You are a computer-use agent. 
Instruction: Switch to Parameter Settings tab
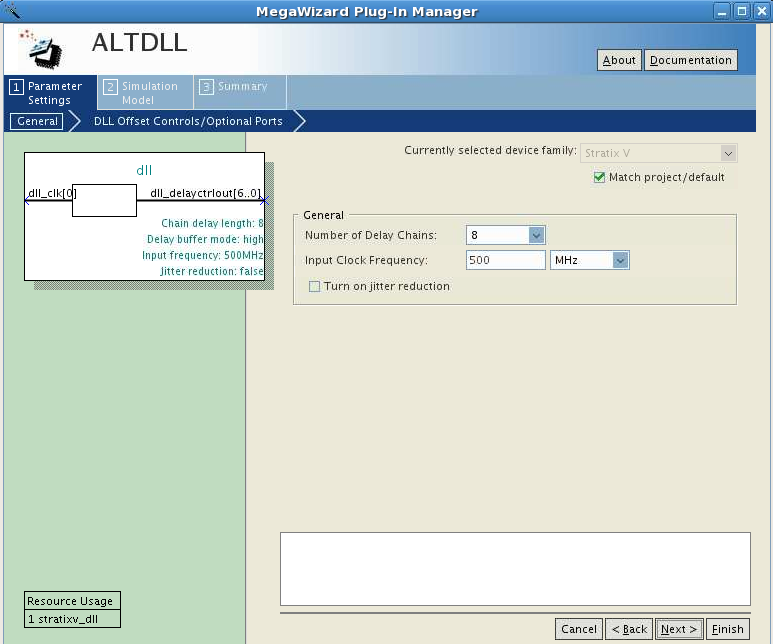(x=50, y=93)
